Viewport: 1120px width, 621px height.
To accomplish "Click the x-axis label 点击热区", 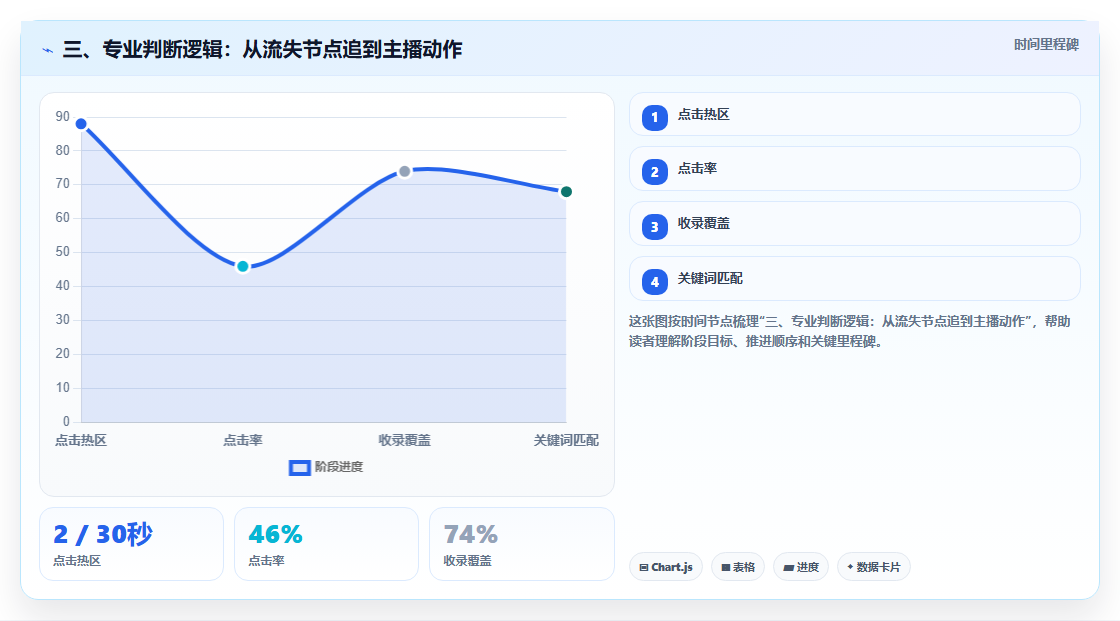I will (81, 440).
